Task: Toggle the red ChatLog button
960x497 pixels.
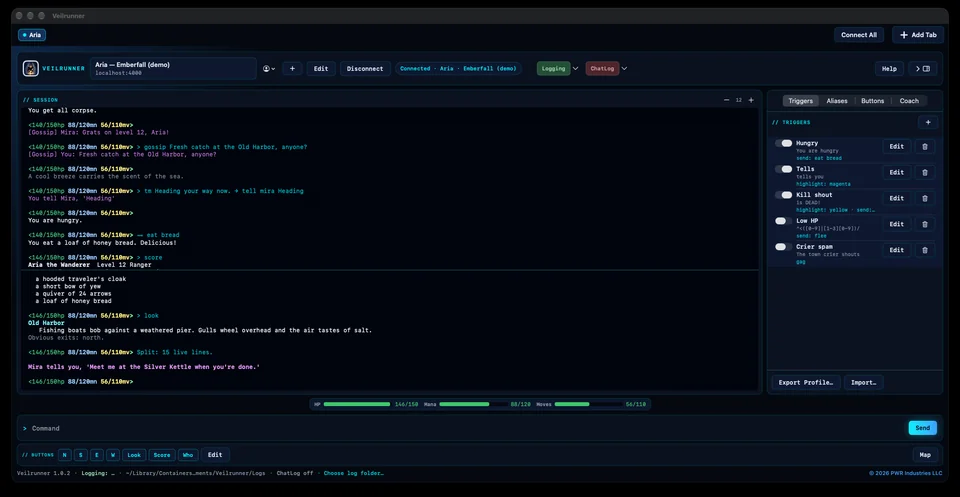Action: (602, 69)
